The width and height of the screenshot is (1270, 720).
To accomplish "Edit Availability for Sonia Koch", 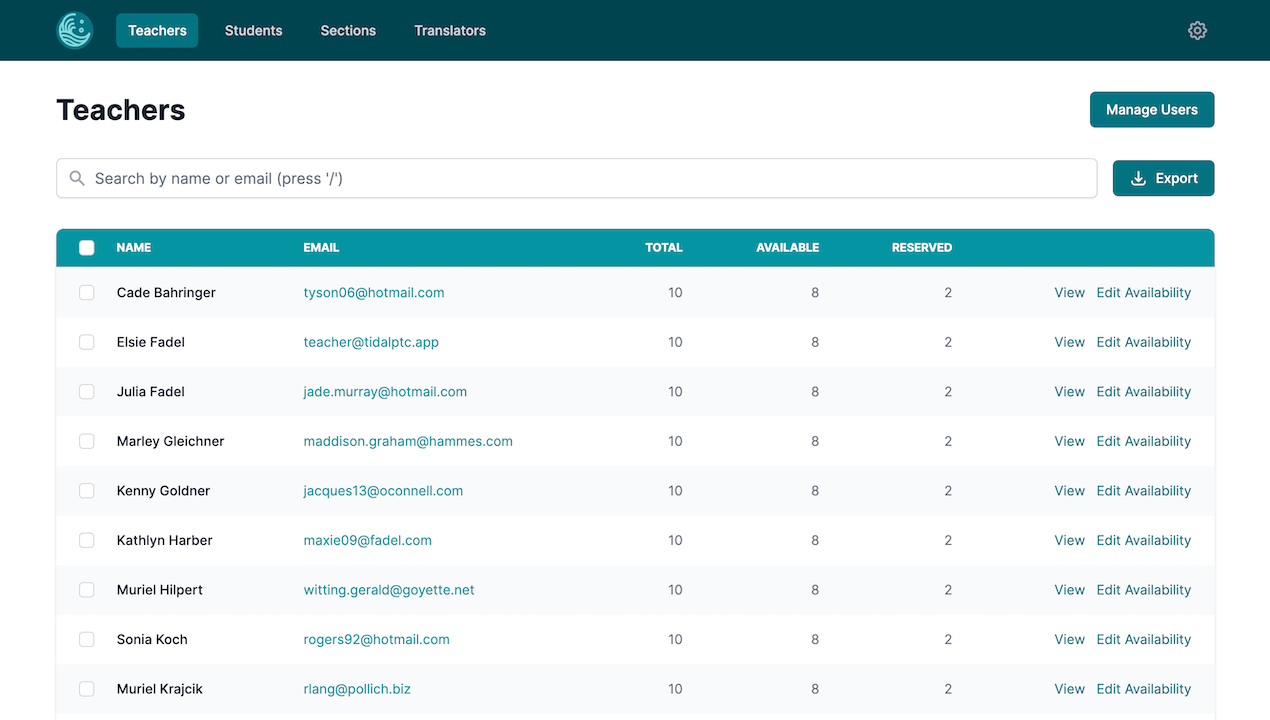I will (1143, 639).
